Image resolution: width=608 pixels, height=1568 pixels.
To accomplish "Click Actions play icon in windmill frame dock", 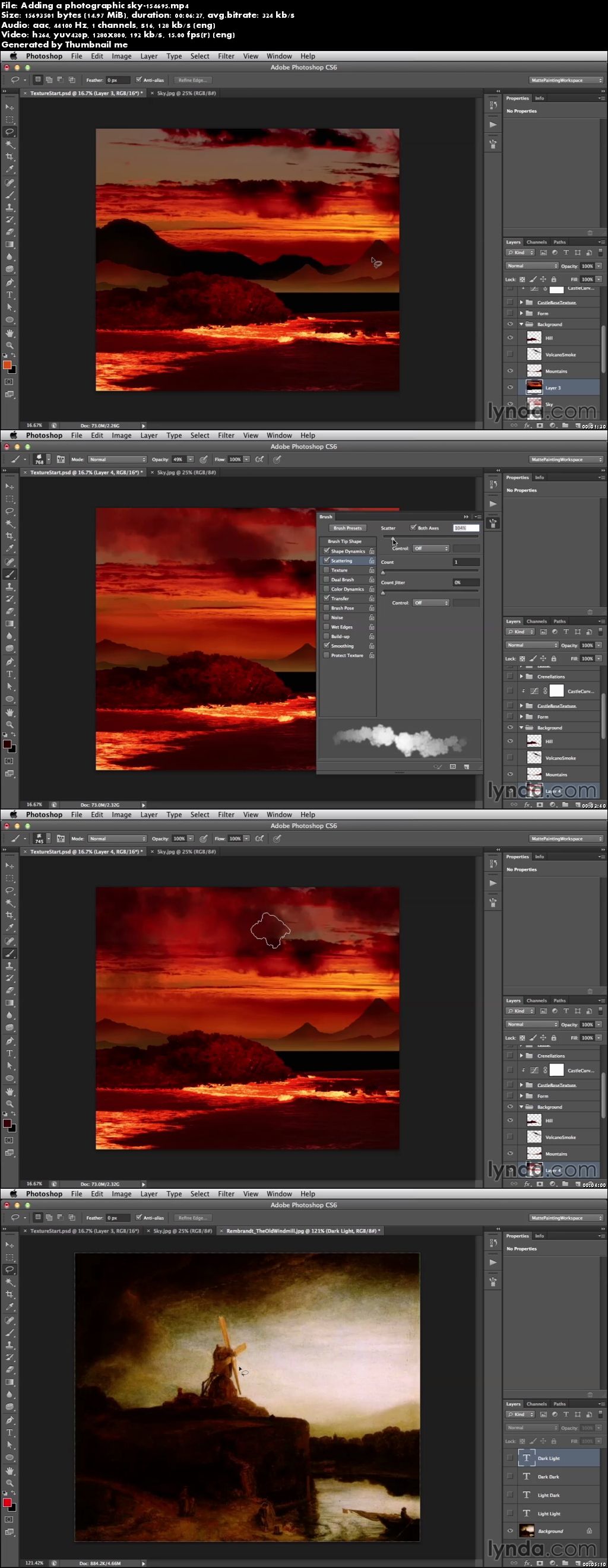I will [x=493, y=1262].
